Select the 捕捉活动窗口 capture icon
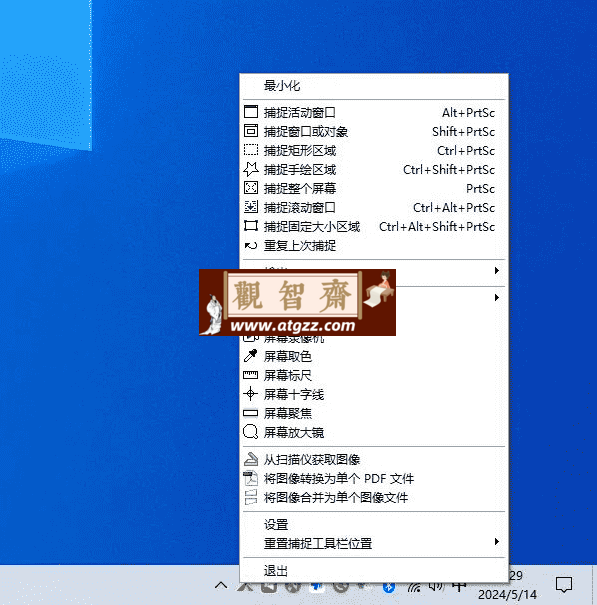597x605 pixels. click(x=251, y=112)
